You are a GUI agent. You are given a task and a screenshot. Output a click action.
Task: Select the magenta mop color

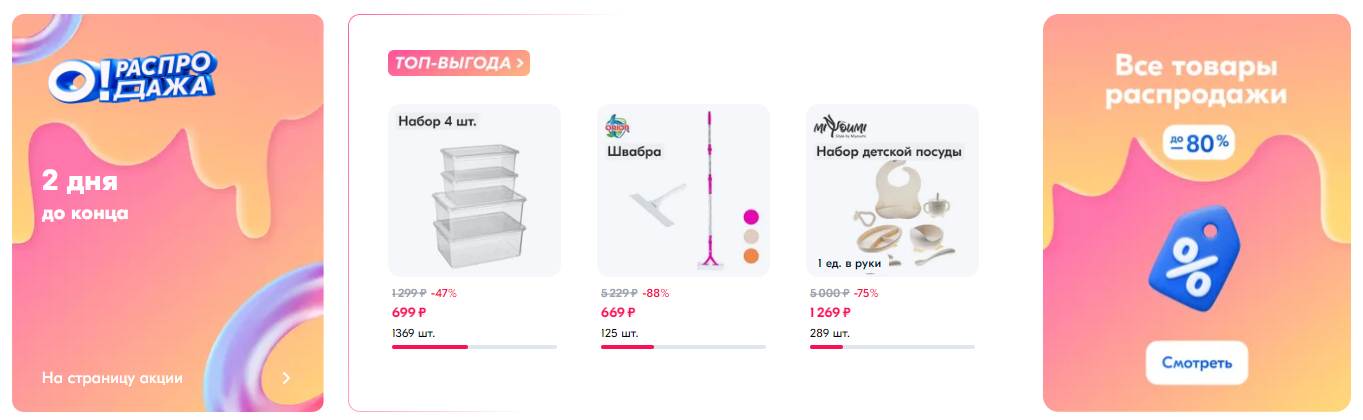click(x=751, y=217)
